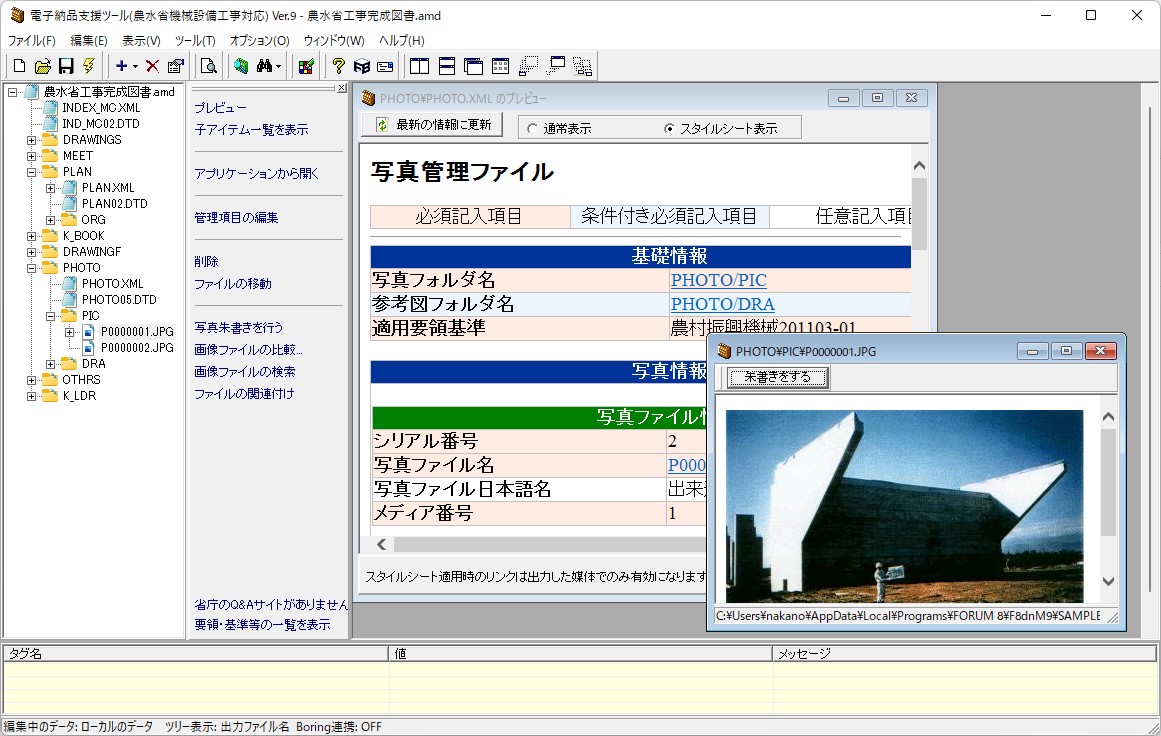Save the file with floppy disk icon

66,66
